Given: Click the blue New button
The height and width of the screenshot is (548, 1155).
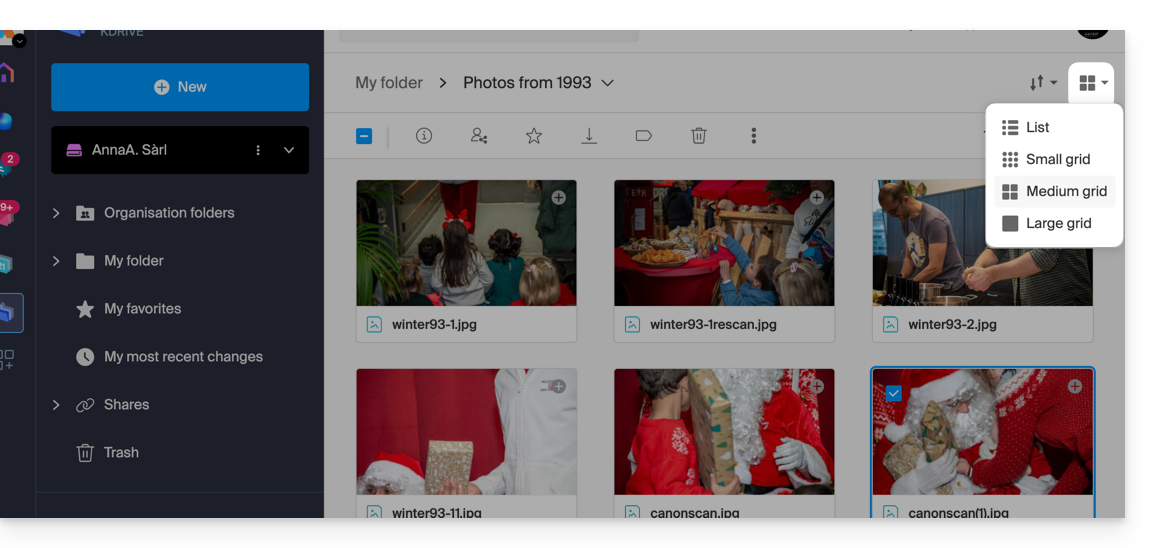Looking at the screenshot, I should [180, 87].
